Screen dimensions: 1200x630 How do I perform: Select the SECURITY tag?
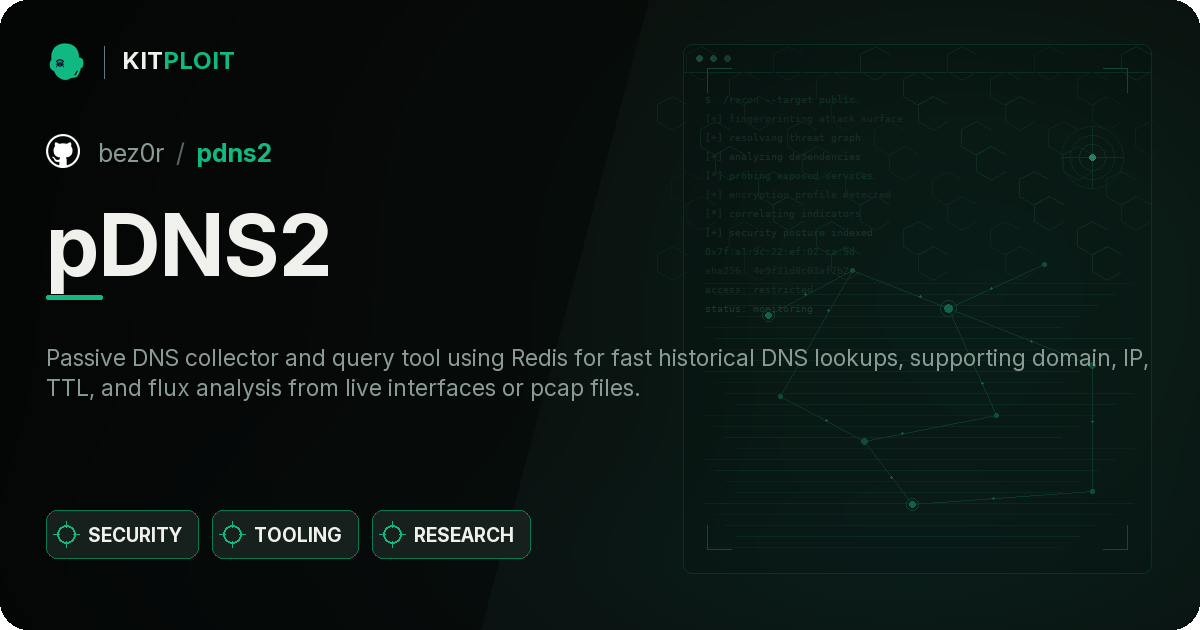coord(122,535)
